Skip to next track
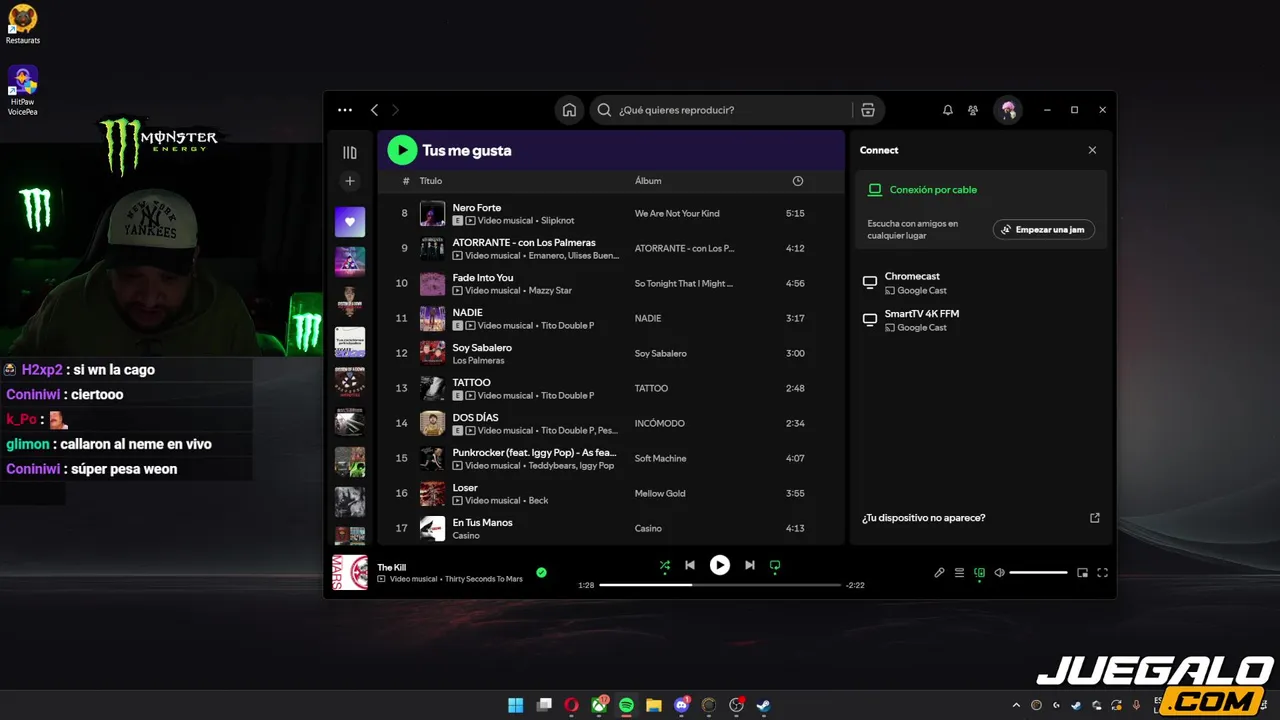This screenshot has height=720, width=1280. coord(750,565)
